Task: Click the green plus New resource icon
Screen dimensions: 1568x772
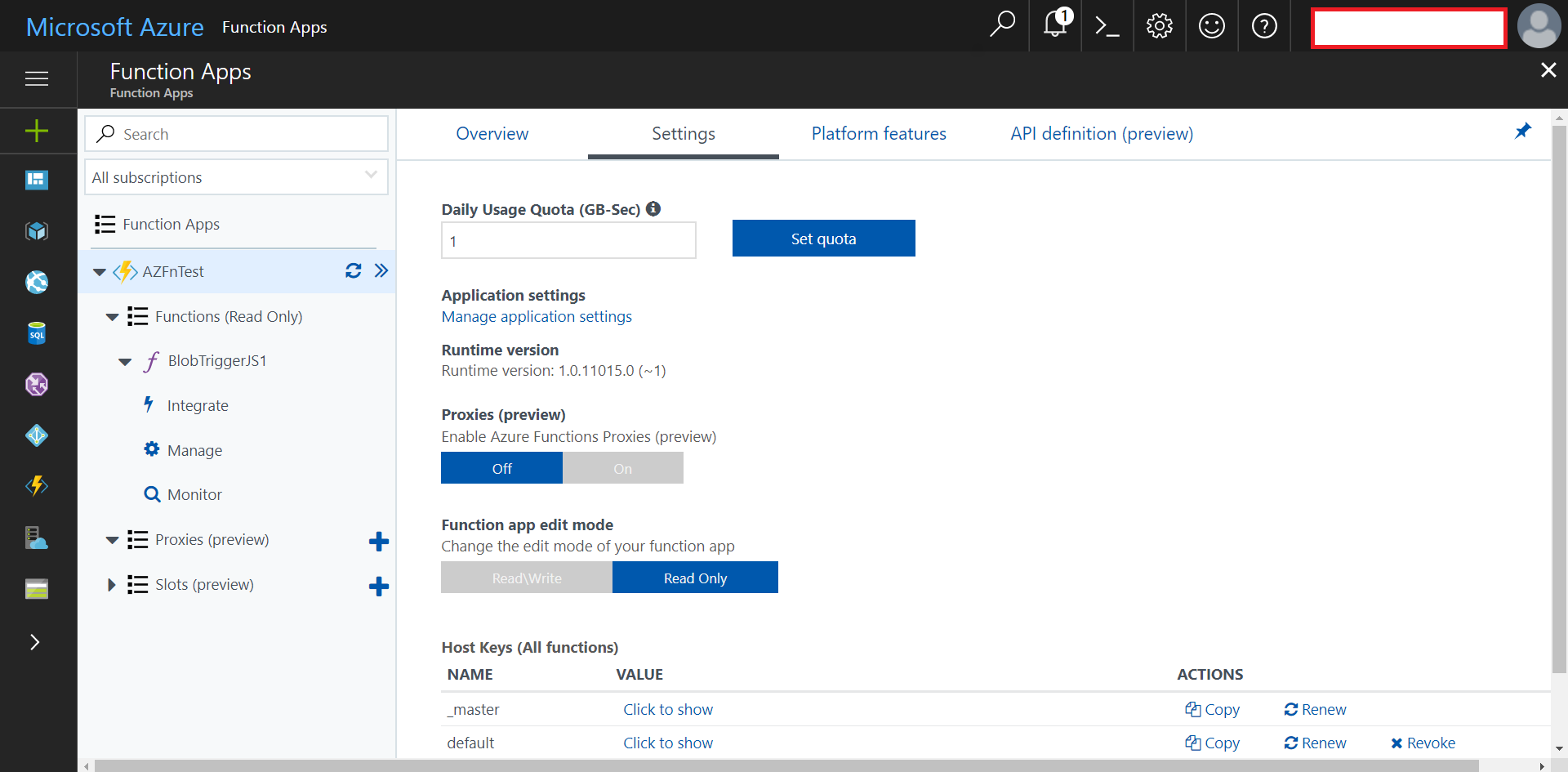Action: point(37,131)
